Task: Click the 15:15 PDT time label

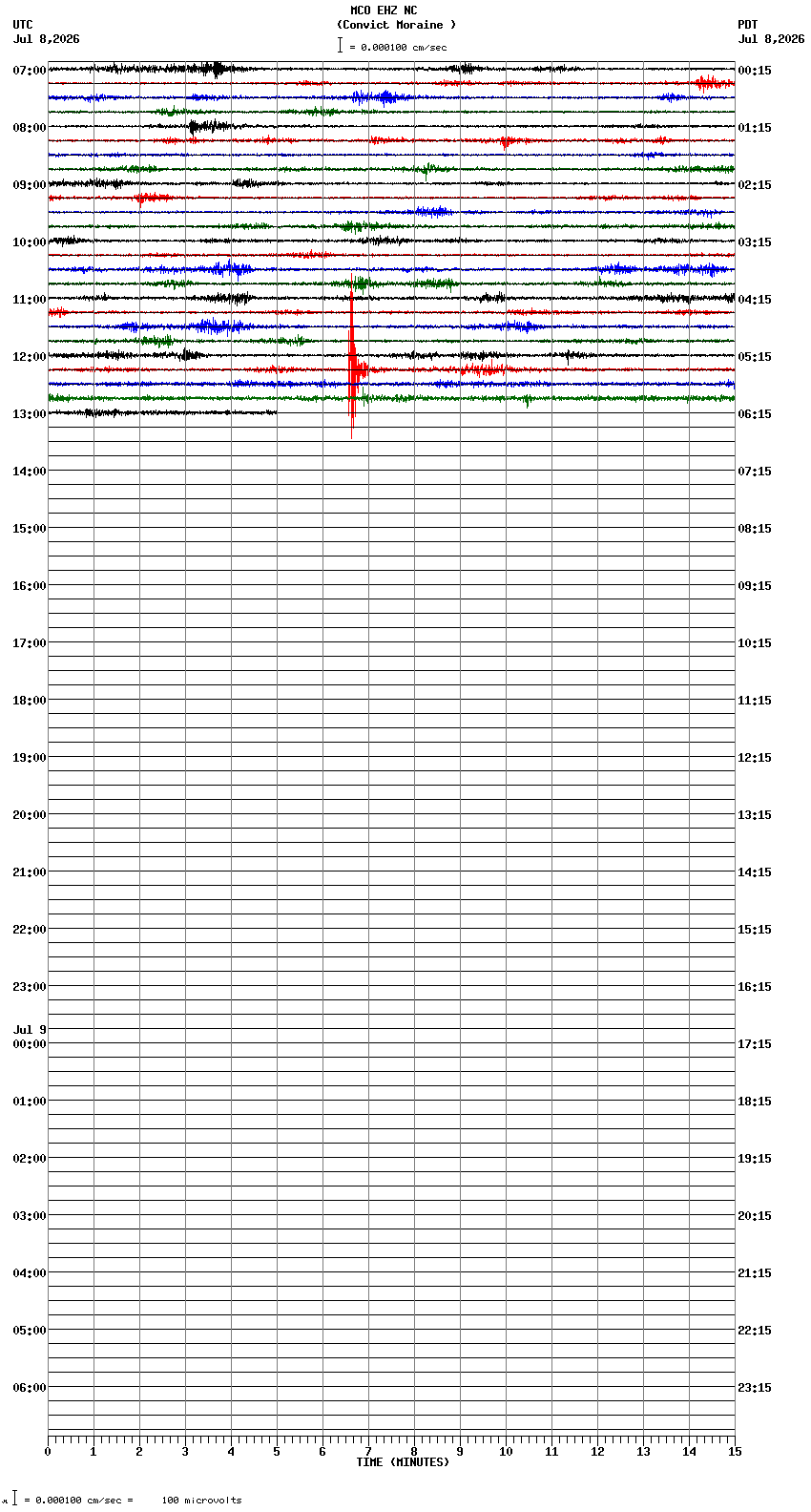Action: [x=754, y=930]
